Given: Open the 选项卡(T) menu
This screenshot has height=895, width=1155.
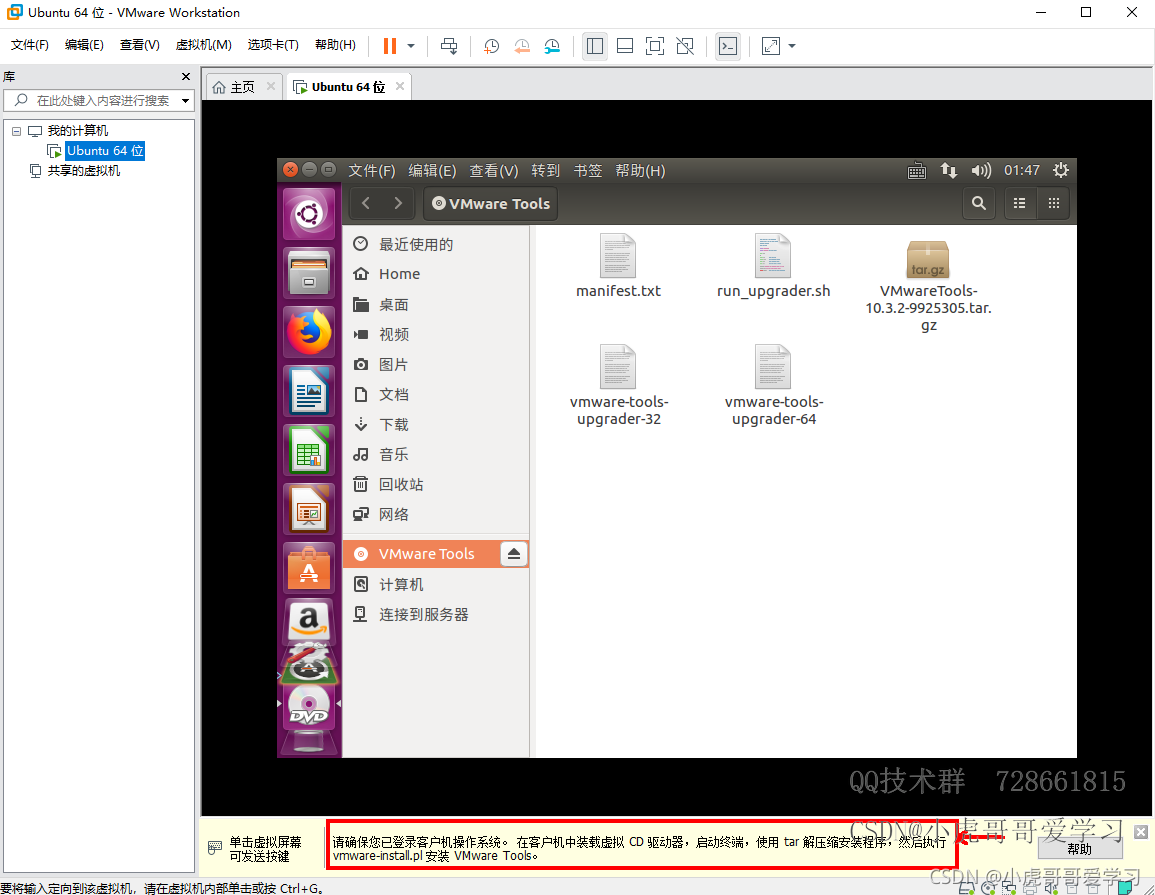Looking at the screenshot, I should [273, 45].
